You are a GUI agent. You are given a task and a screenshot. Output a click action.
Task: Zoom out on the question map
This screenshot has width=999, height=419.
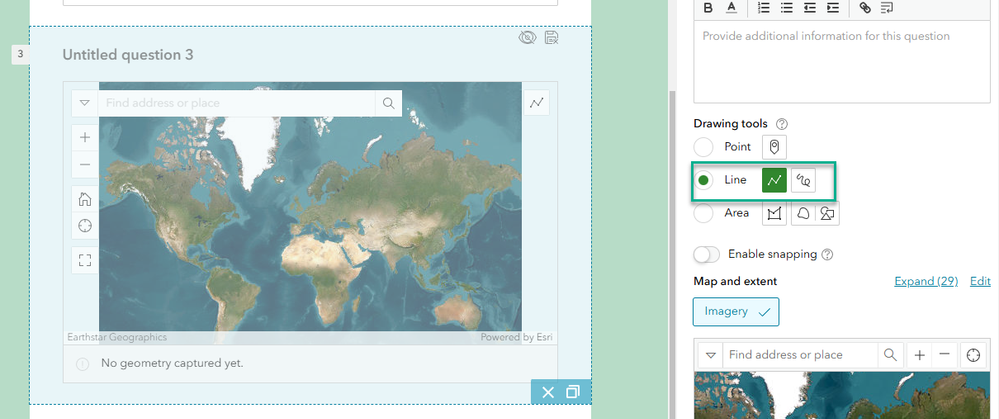(85, 164)
